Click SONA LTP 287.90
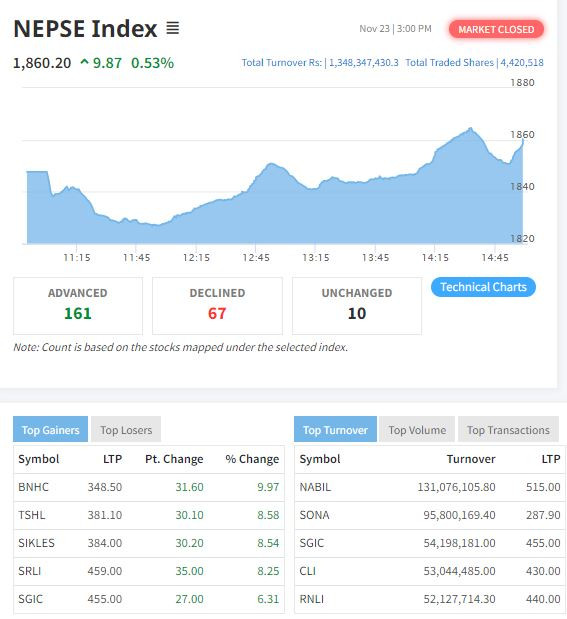This screenshot has height=619, width=567. (543, 515)
